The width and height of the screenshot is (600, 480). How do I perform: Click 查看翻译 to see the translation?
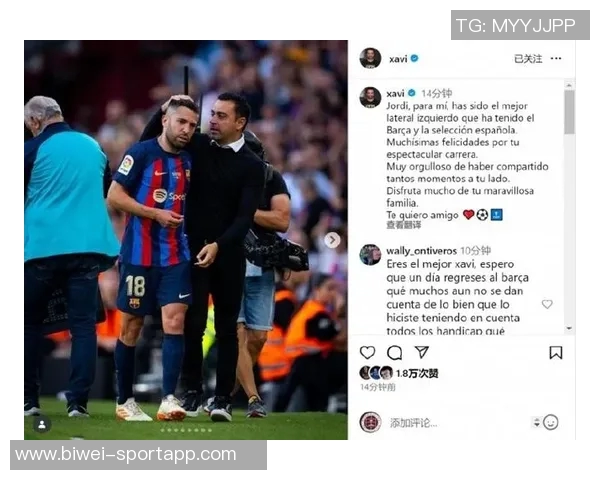[x=403, y=225]
